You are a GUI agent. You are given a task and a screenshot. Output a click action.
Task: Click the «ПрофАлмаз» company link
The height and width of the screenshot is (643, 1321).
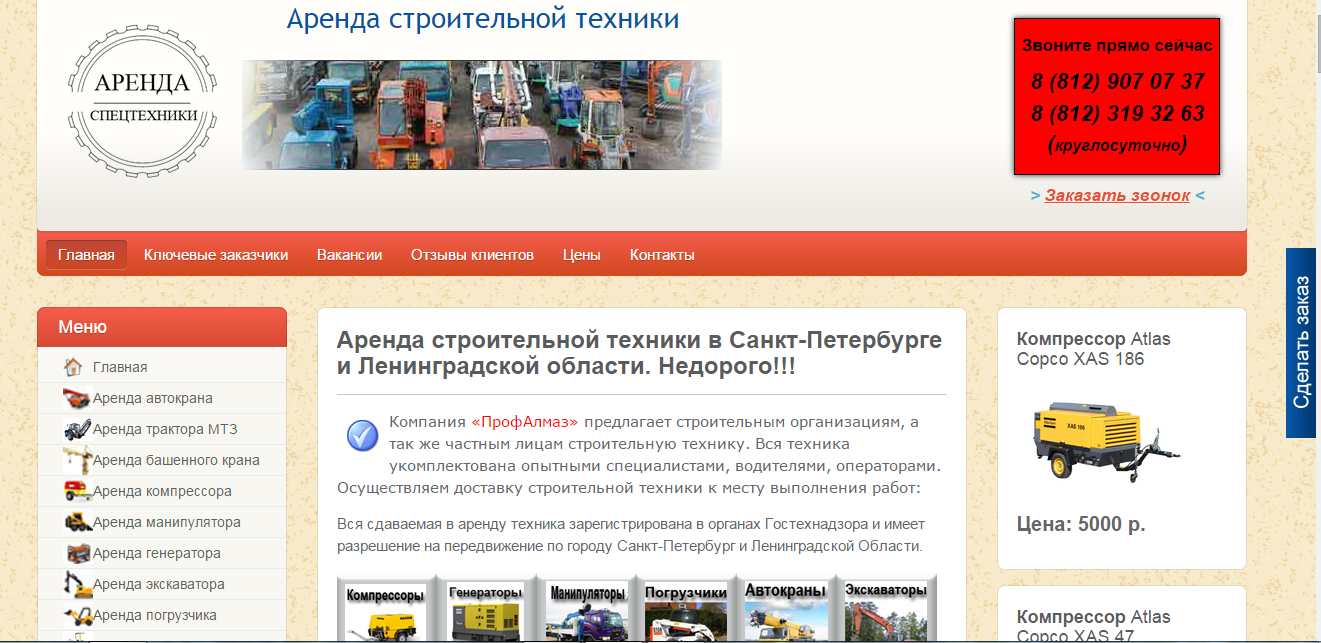point(525,422)
